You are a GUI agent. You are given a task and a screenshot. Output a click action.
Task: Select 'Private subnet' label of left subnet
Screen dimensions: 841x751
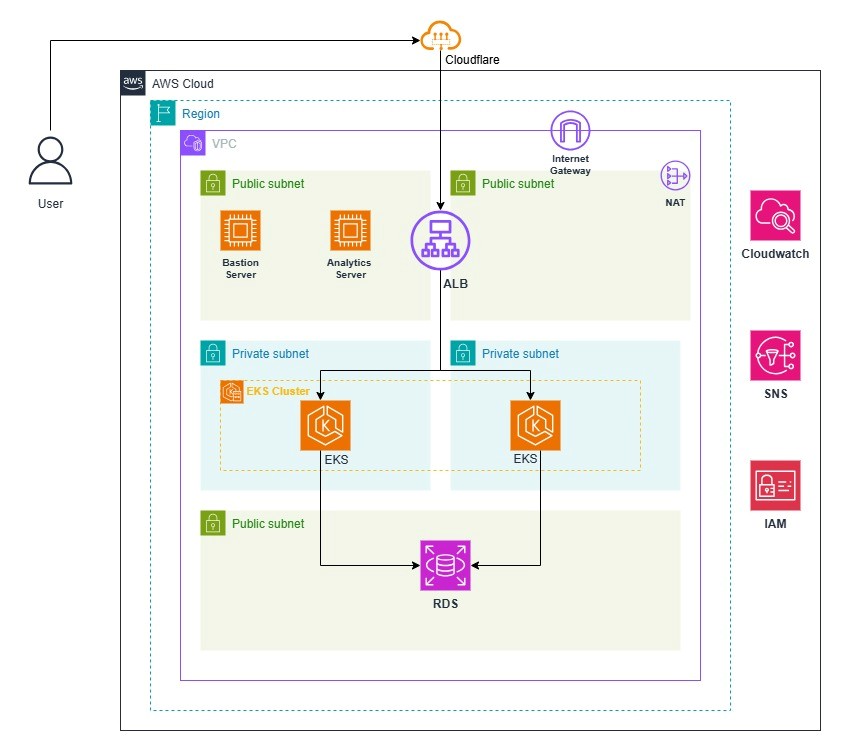tap(270, 354)
